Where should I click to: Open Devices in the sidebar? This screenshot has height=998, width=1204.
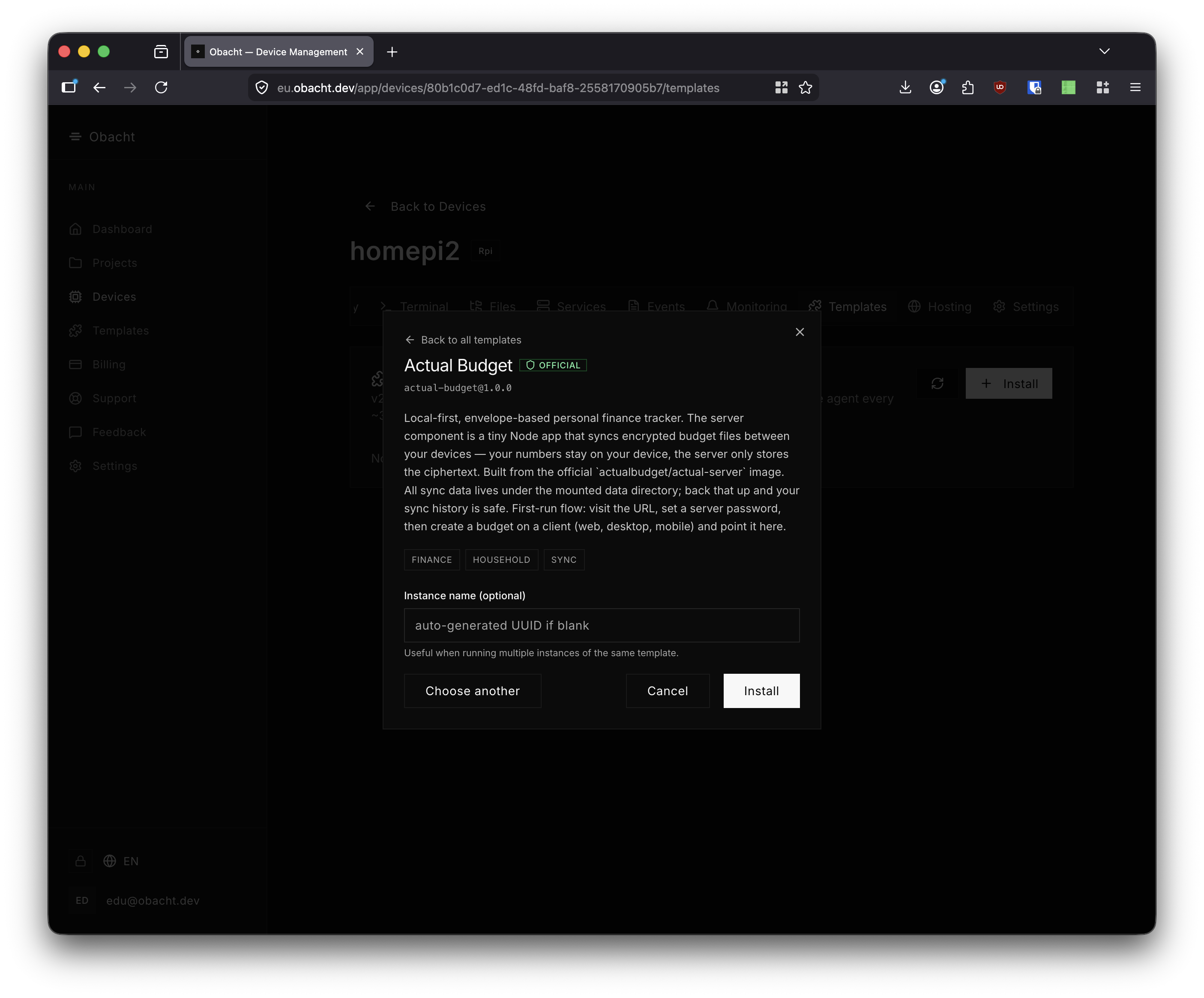(103, 296)
